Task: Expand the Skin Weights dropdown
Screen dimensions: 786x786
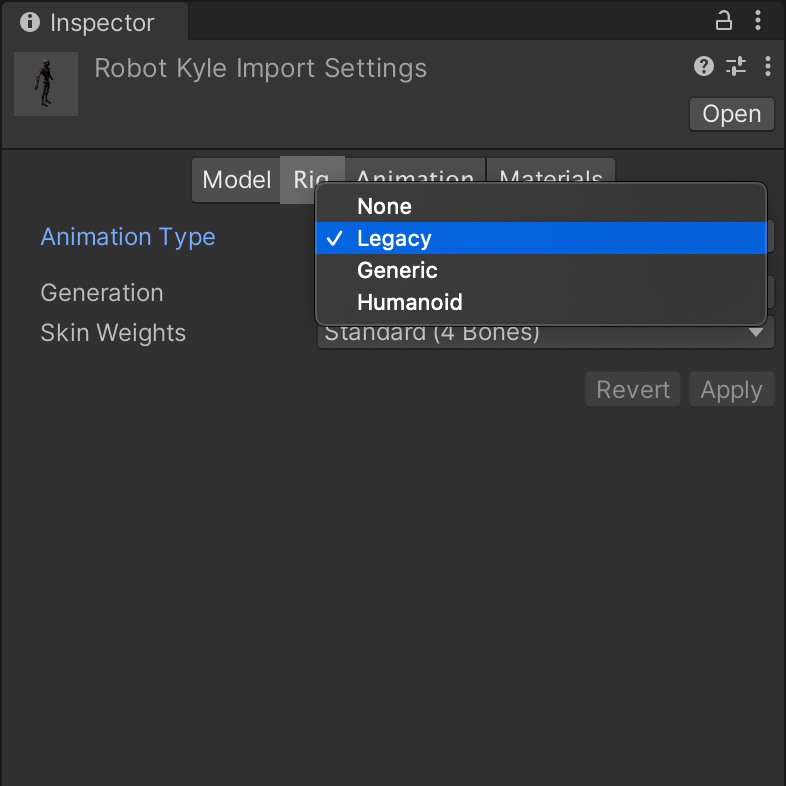Action: 545,335
